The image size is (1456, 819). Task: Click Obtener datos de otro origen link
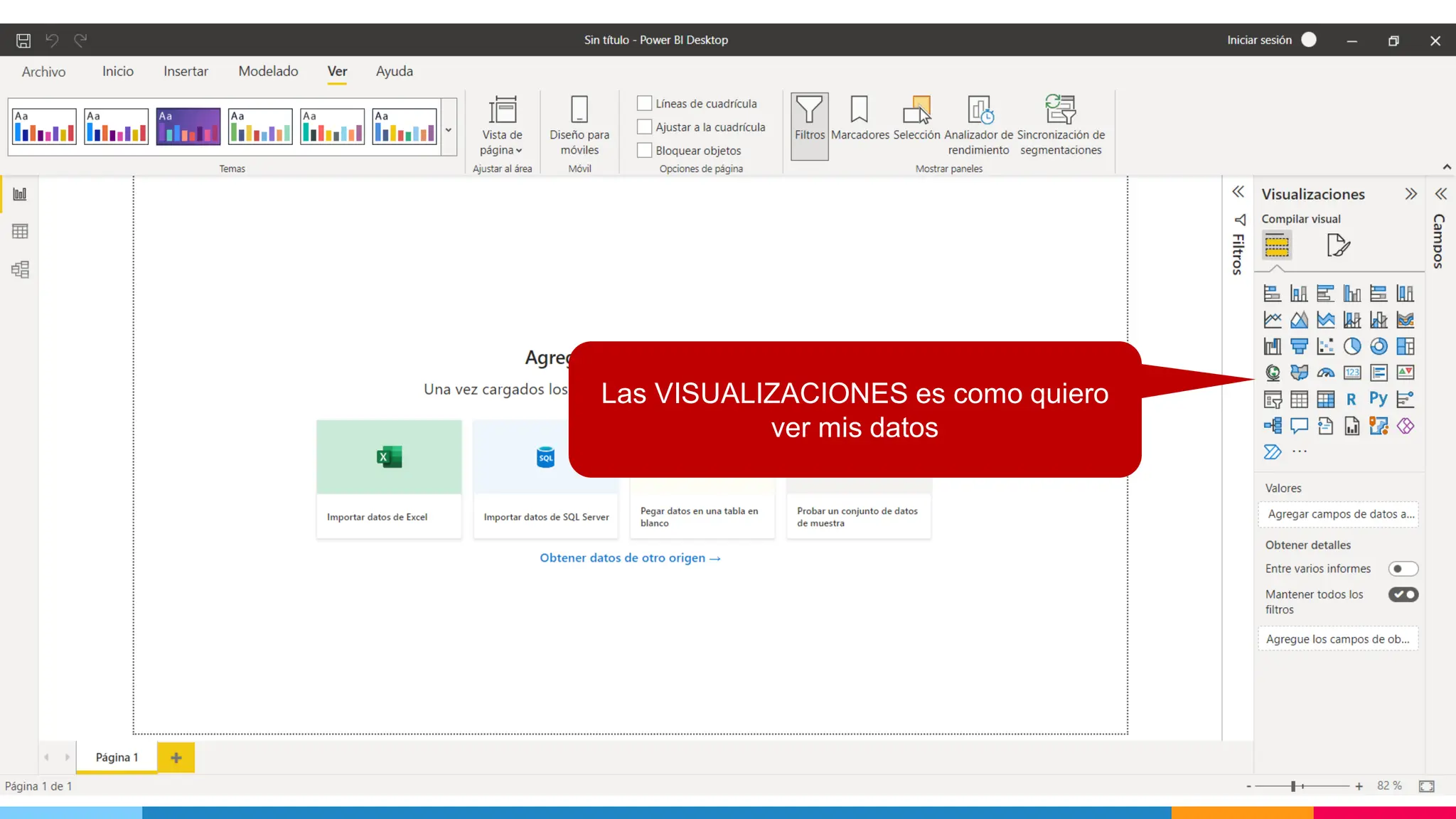coord(630,558)
